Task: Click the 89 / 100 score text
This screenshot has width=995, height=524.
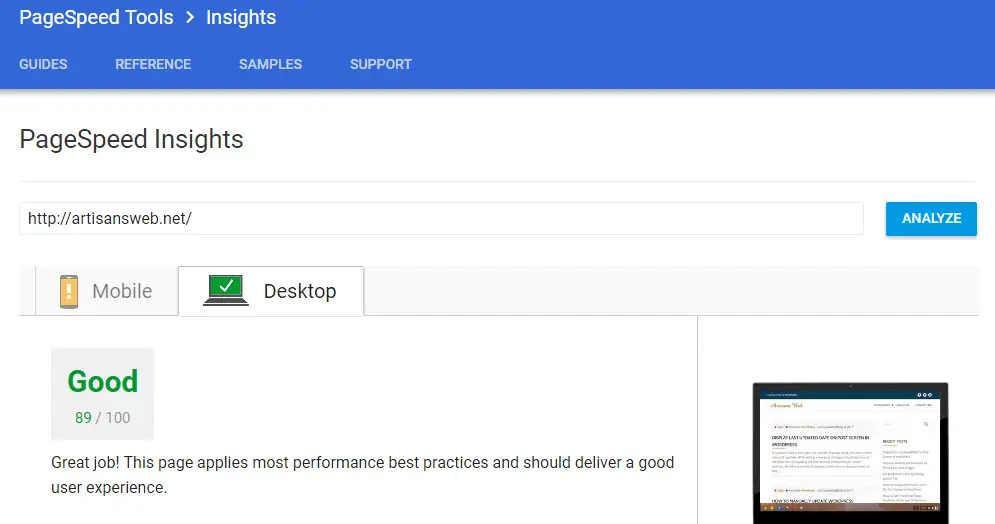Action: [102, 417]
